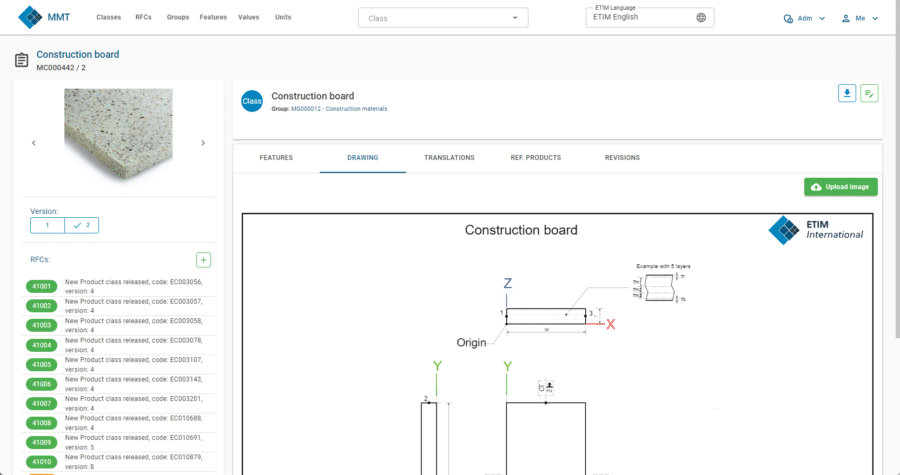Expand the Adm menu dropdown
Image resolution: width=900 pixels, height=475 pixels.
click(x=805, y=18)
